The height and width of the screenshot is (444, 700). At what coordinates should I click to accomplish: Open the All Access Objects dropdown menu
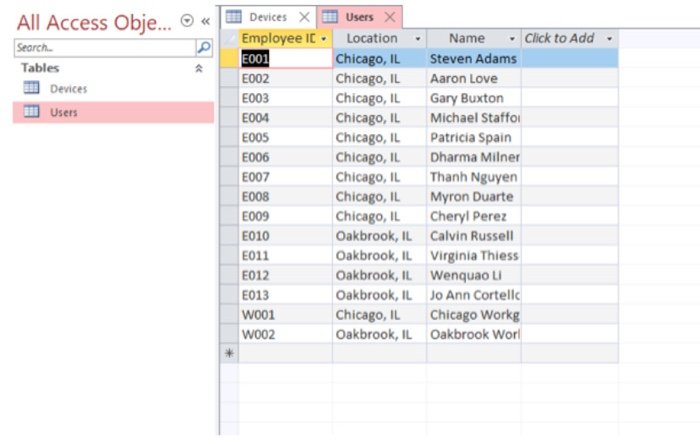187,21
